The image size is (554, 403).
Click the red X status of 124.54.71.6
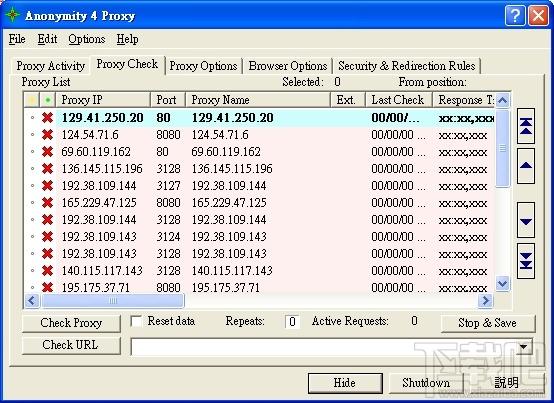coord(47,135)
